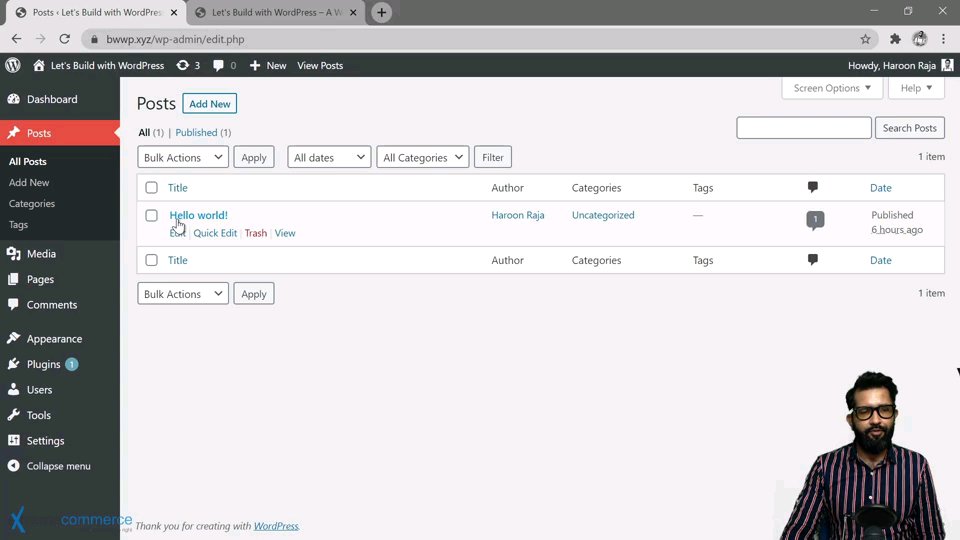Viewport: 960px width, 540px height.
Task: Click Quick Edit under Hello world!
Action: [215, 233]
